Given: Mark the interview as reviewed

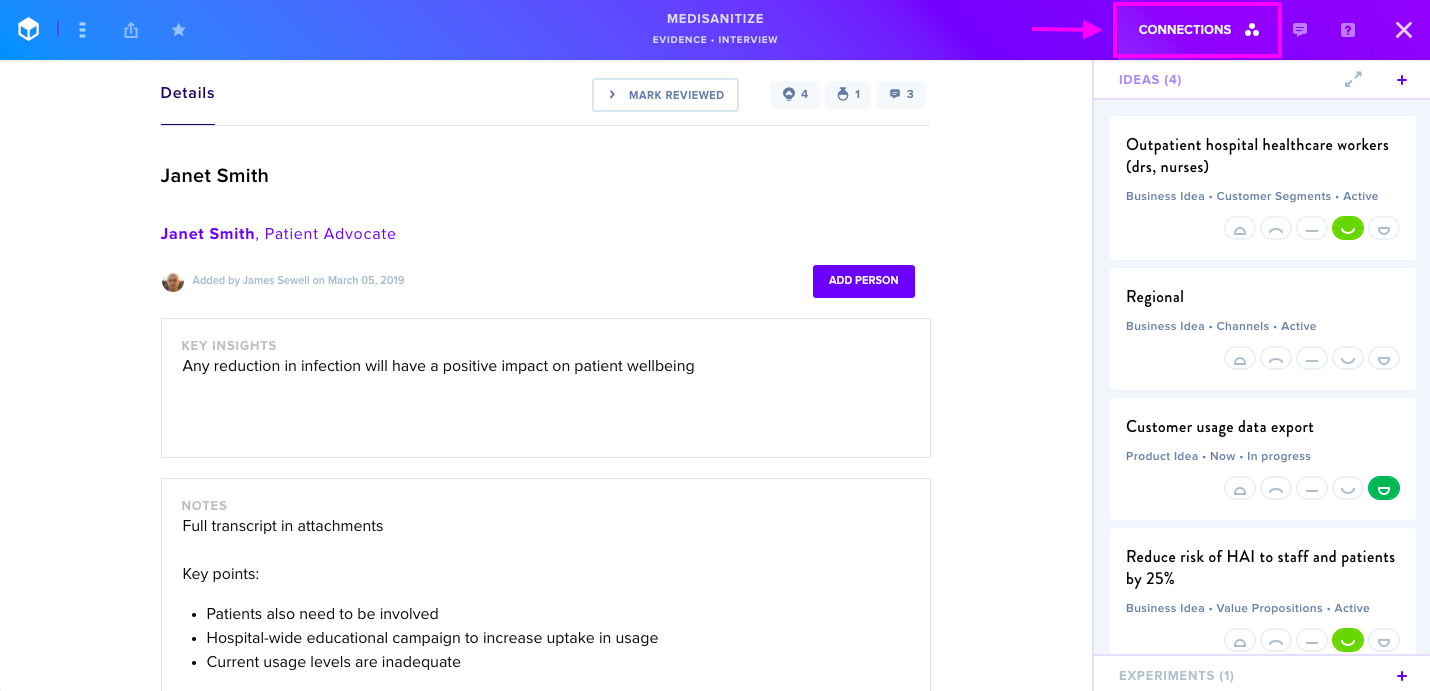Looking at the screenshot, I should click(665, 95).
